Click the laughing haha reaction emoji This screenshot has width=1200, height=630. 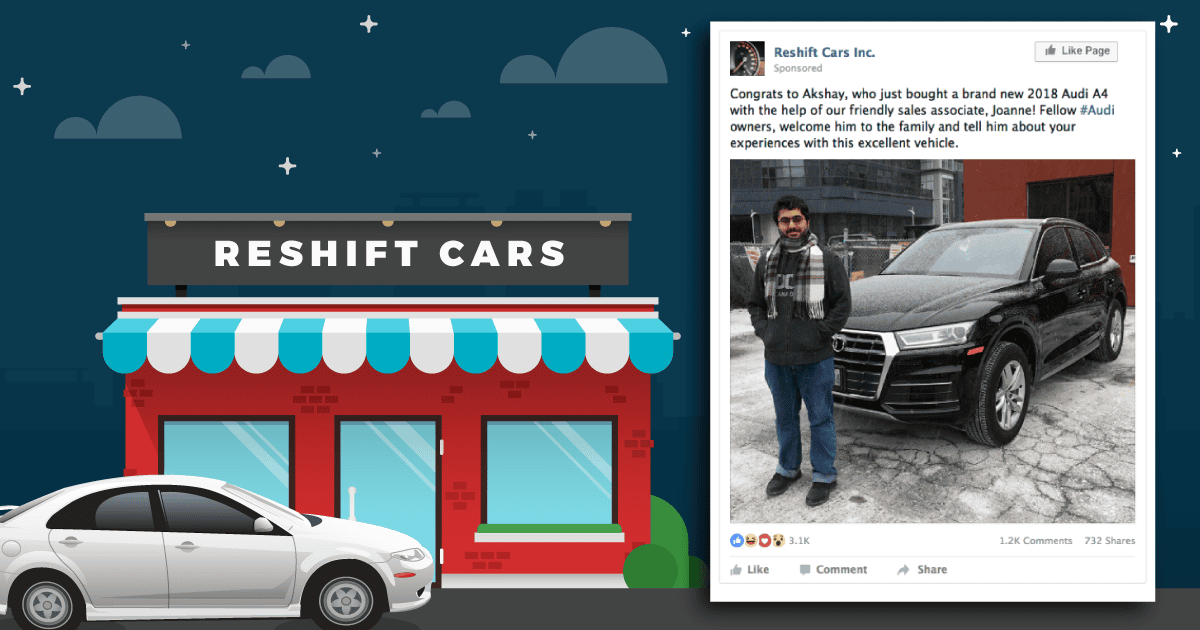pos(750,541)
